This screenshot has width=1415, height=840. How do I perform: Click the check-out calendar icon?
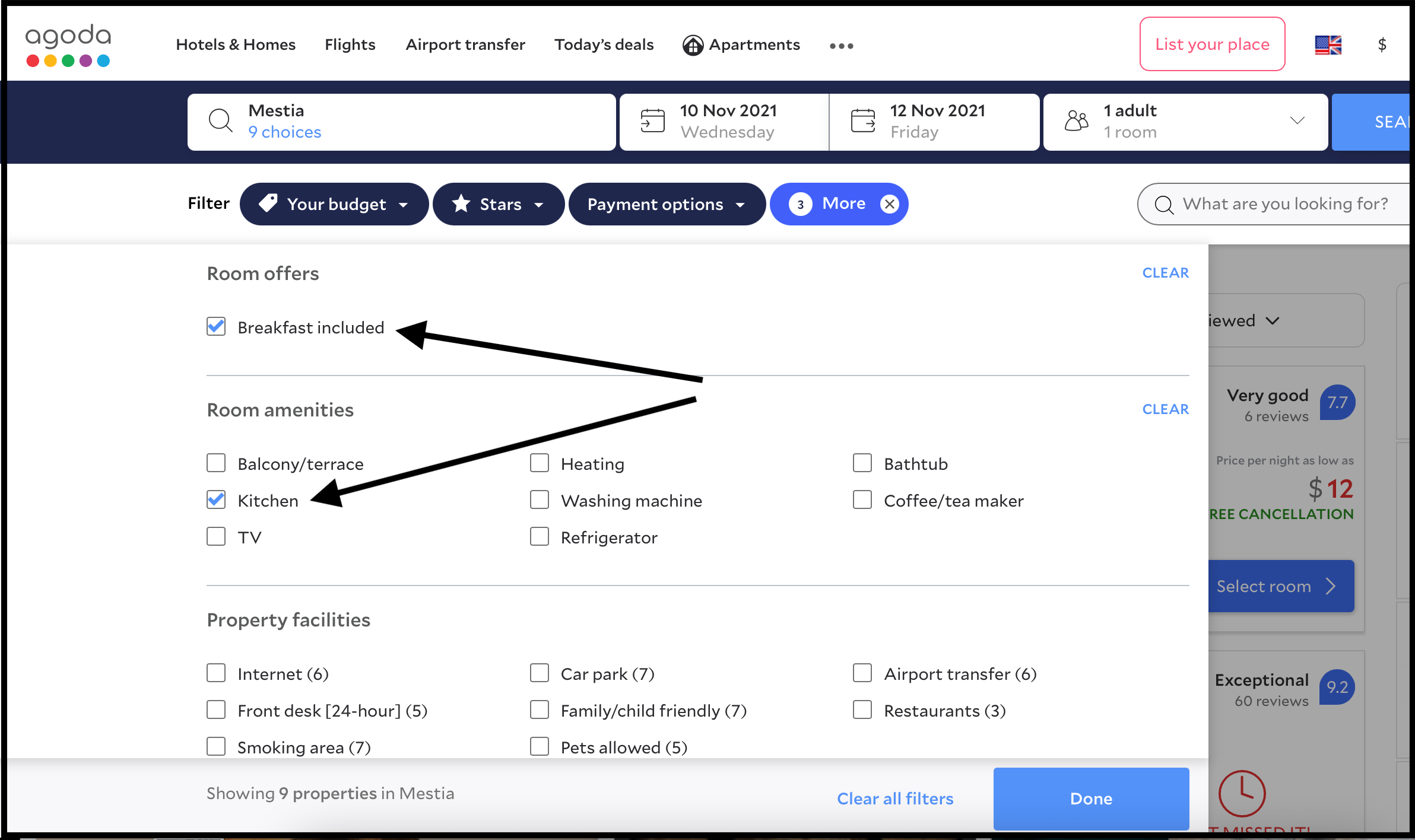click(862, 121)
